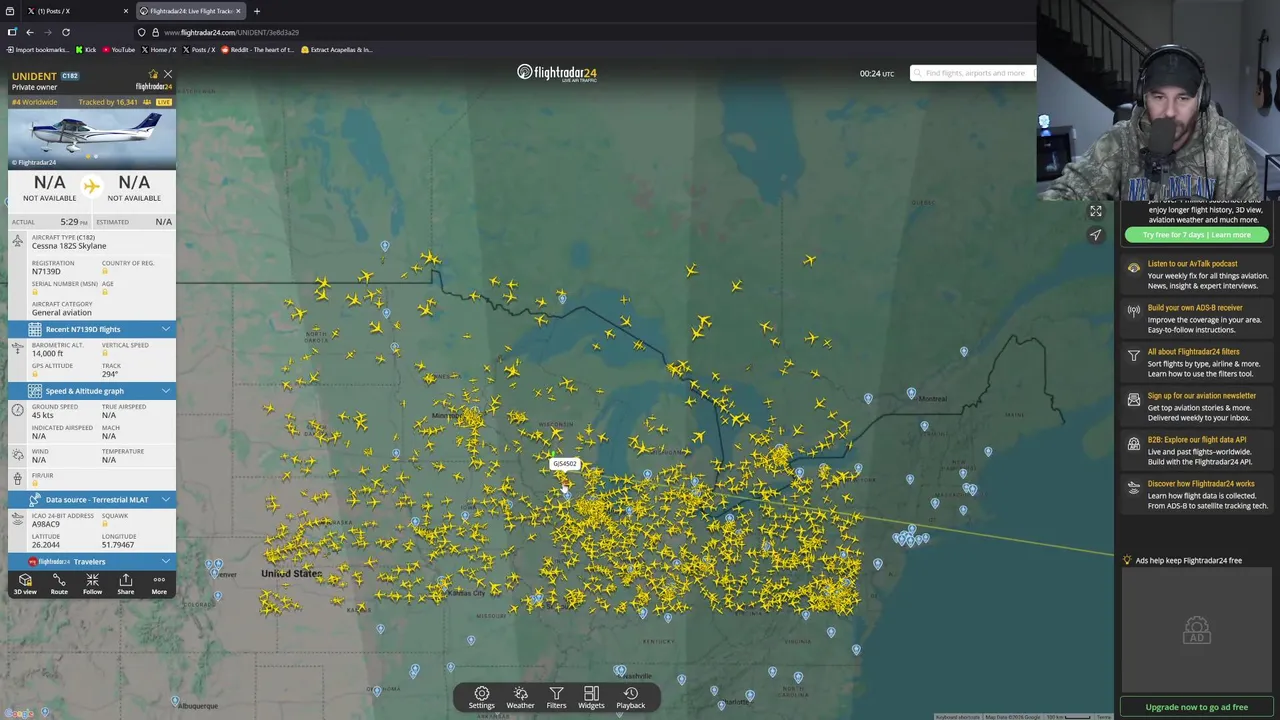Viewport: 1280px width, 720px height.
Task: Click the 14,000 ft barometric altitude value
Action: [x=47, y=353]
